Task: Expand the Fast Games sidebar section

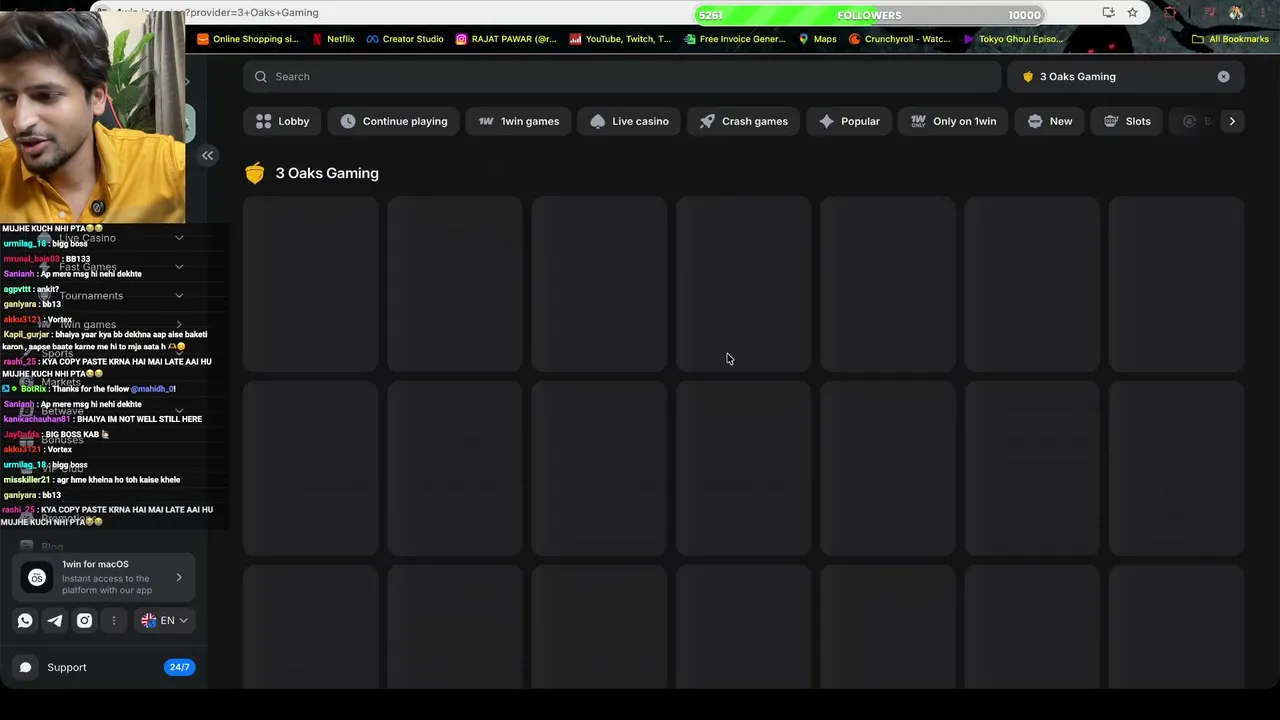Action: 179,267
